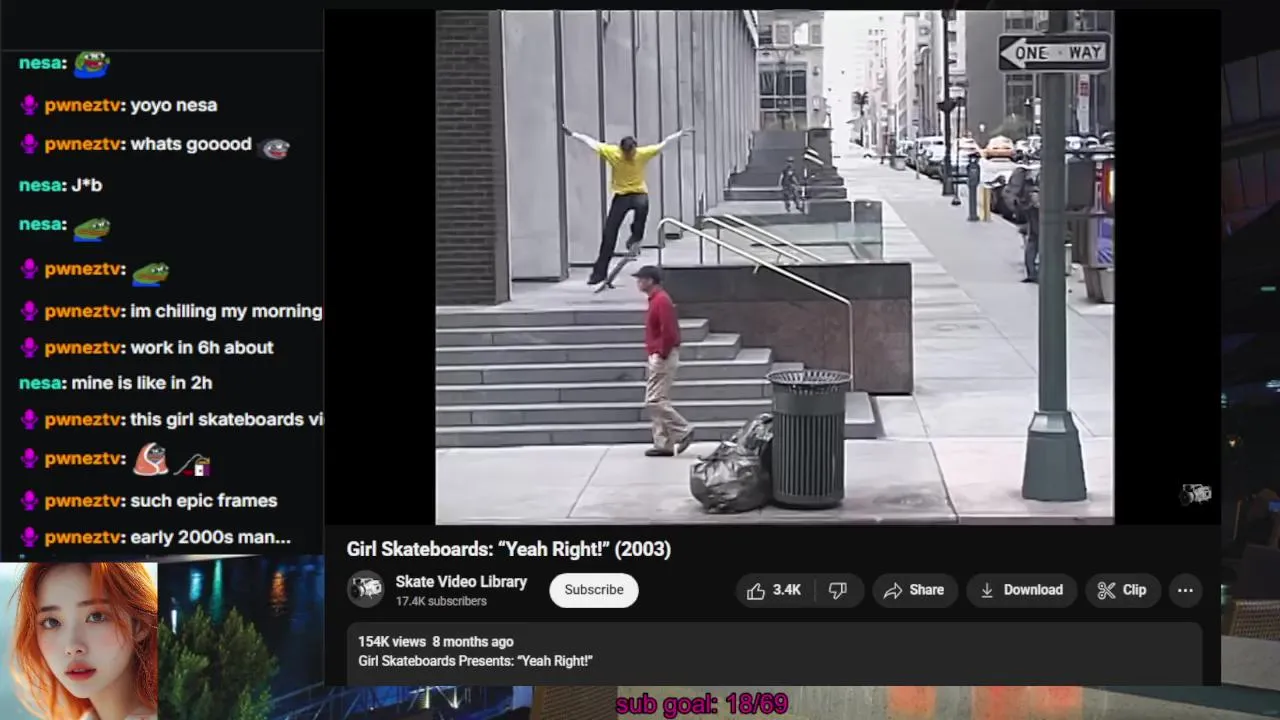The height and width of the screenshot is (720, 1280).
Task: Click the "sub goal: 18/69" overlay text
Action: pyautogui.click(x=702, y=704)
